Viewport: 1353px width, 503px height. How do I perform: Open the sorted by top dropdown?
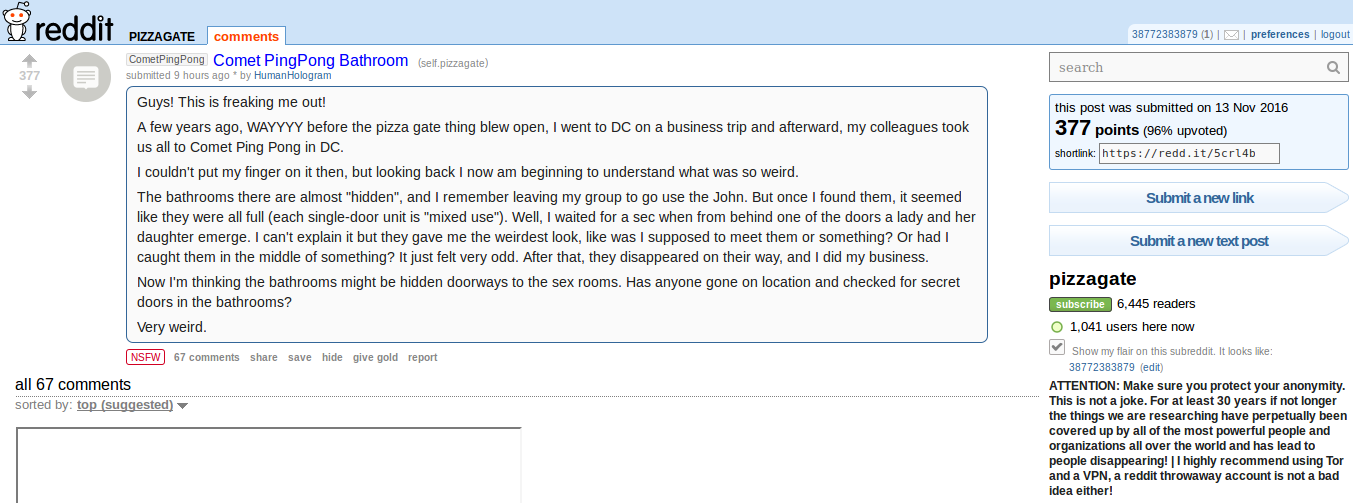tap(125, 405)
